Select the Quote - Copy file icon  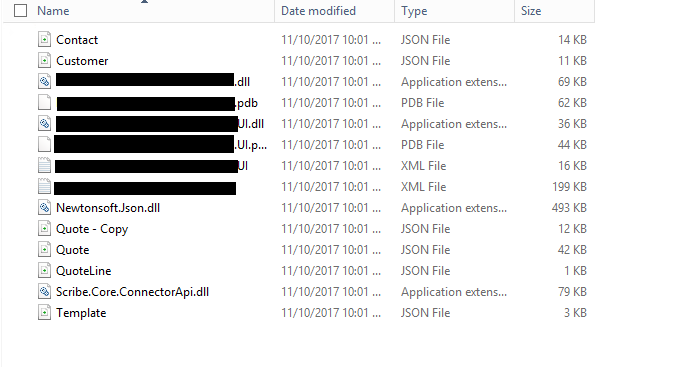(x=44, y=229)
